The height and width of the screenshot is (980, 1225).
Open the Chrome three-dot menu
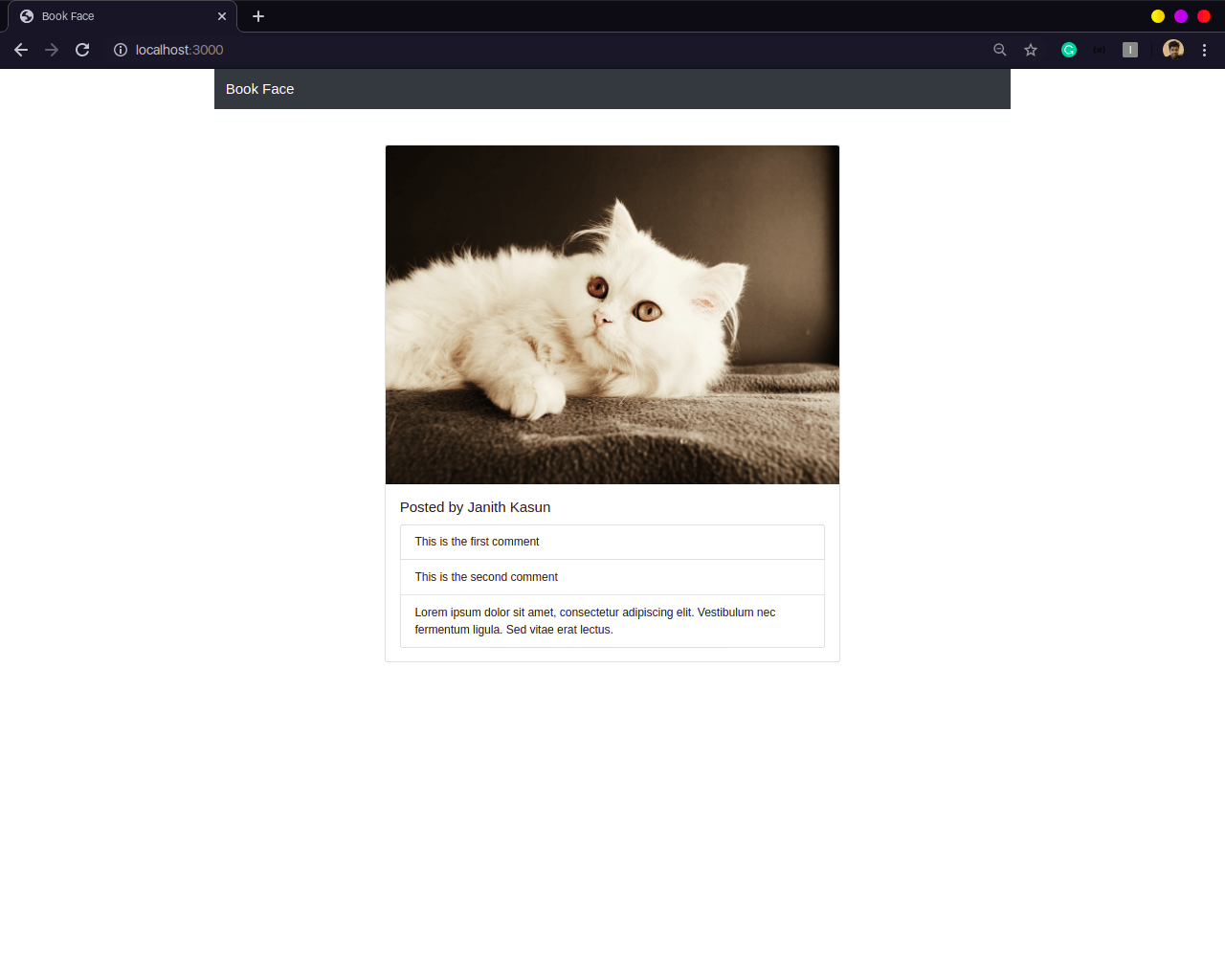pyautogui.click(x=1204, y=50)
